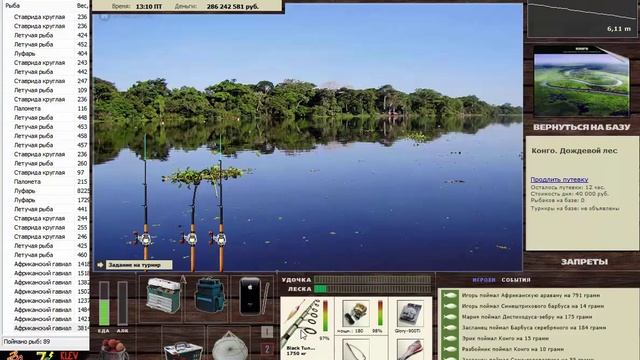
Task: Click the Black Tun... rod icon
Action: click(x=301, y=322)
